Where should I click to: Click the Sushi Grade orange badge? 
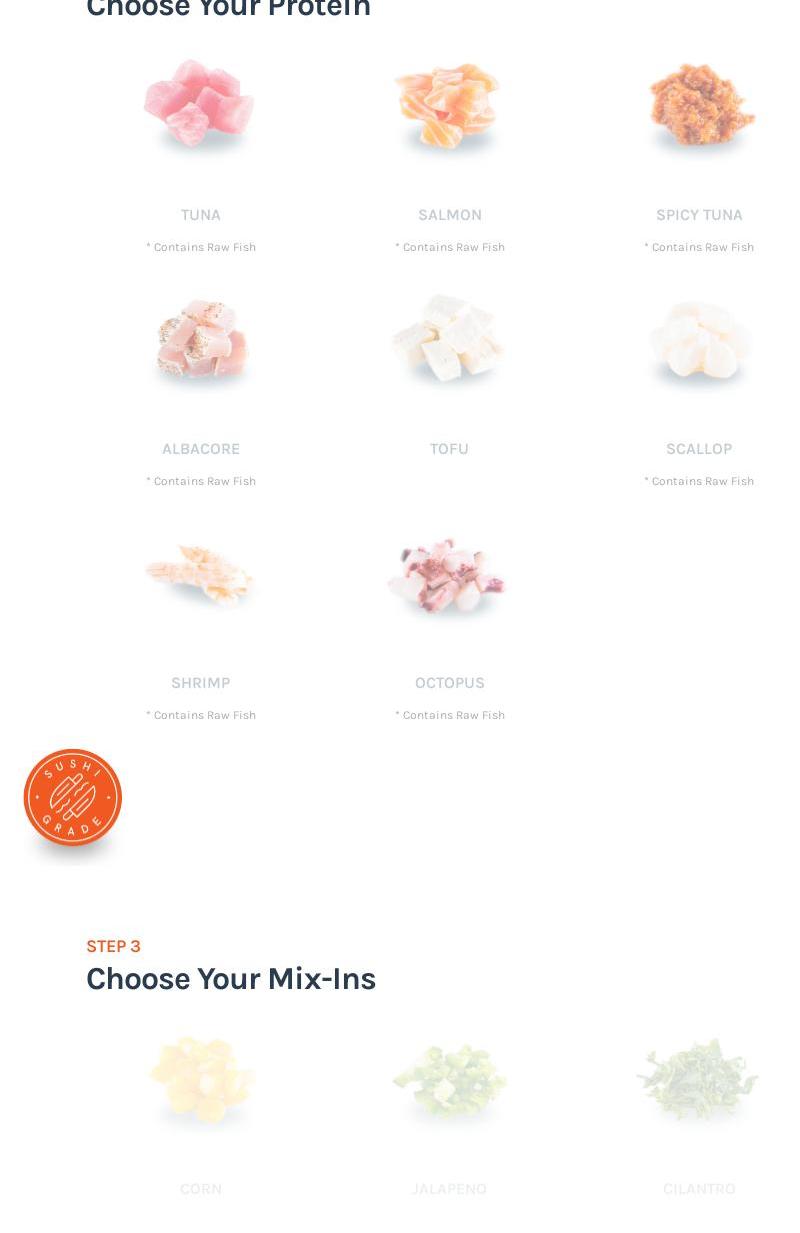pos(73,798)
